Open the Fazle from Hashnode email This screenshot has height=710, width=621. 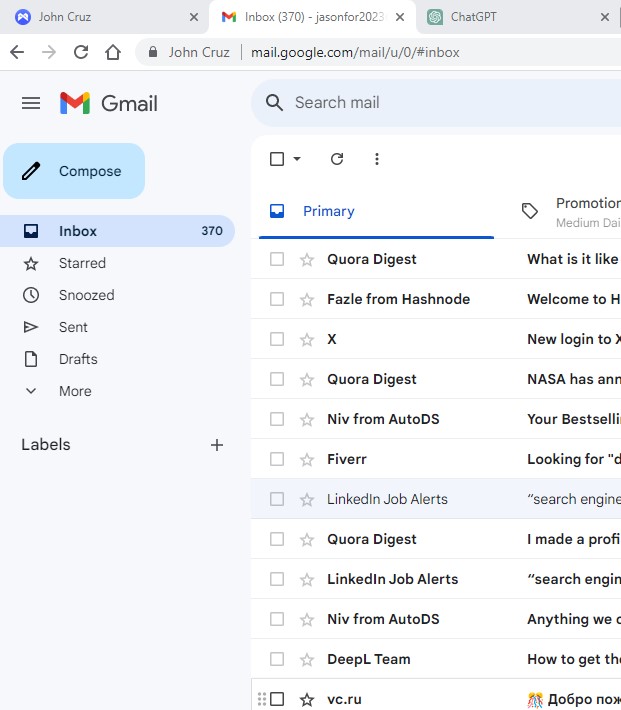tap(436, 299)
